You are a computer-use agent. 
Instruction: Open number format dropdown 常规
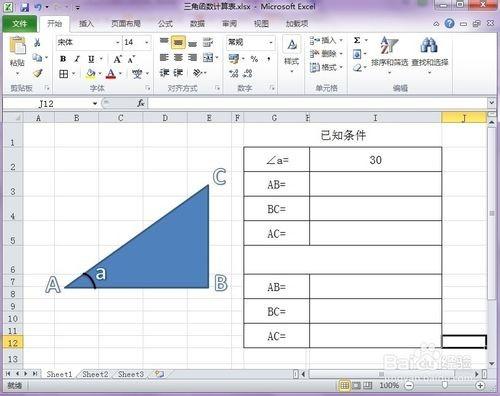coord(271,42)
